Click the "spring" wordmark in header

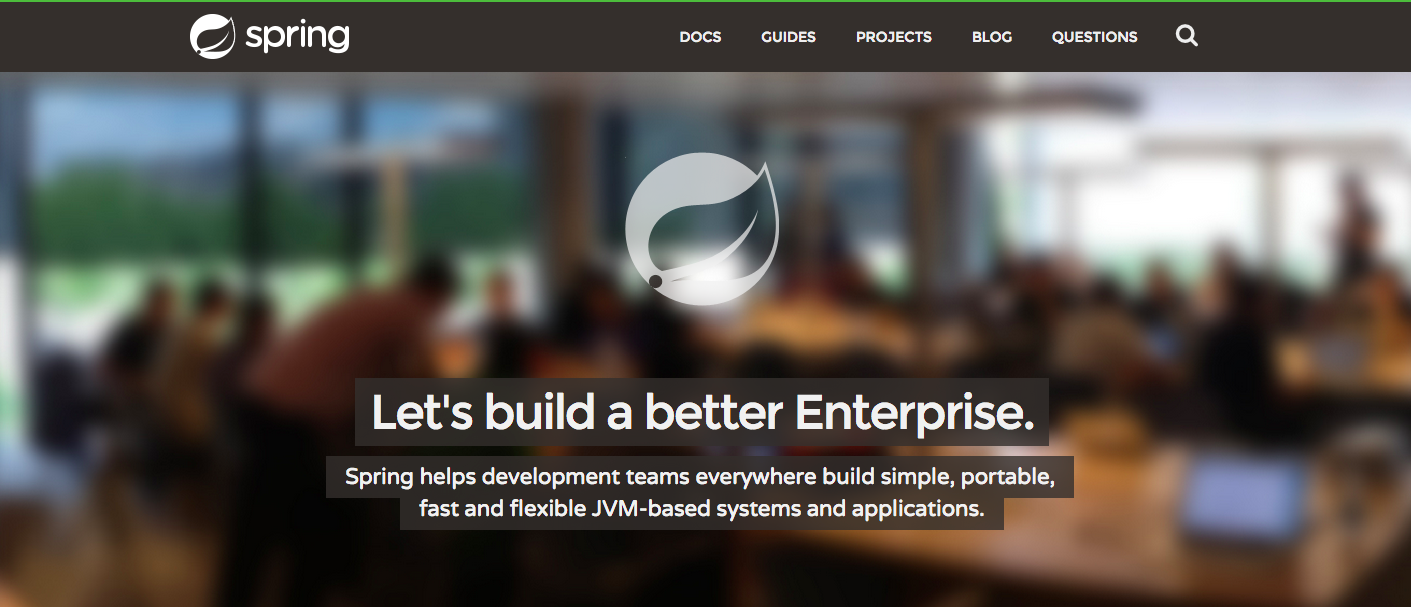[297, 38]
